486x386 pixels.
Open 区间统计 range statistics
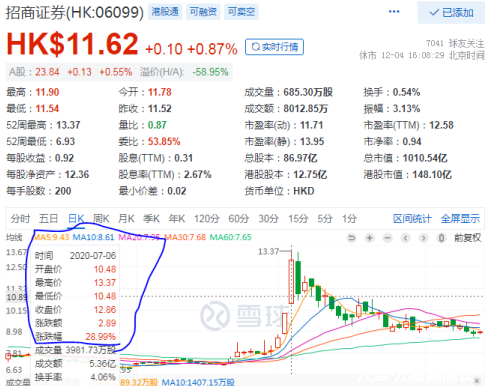412,219
